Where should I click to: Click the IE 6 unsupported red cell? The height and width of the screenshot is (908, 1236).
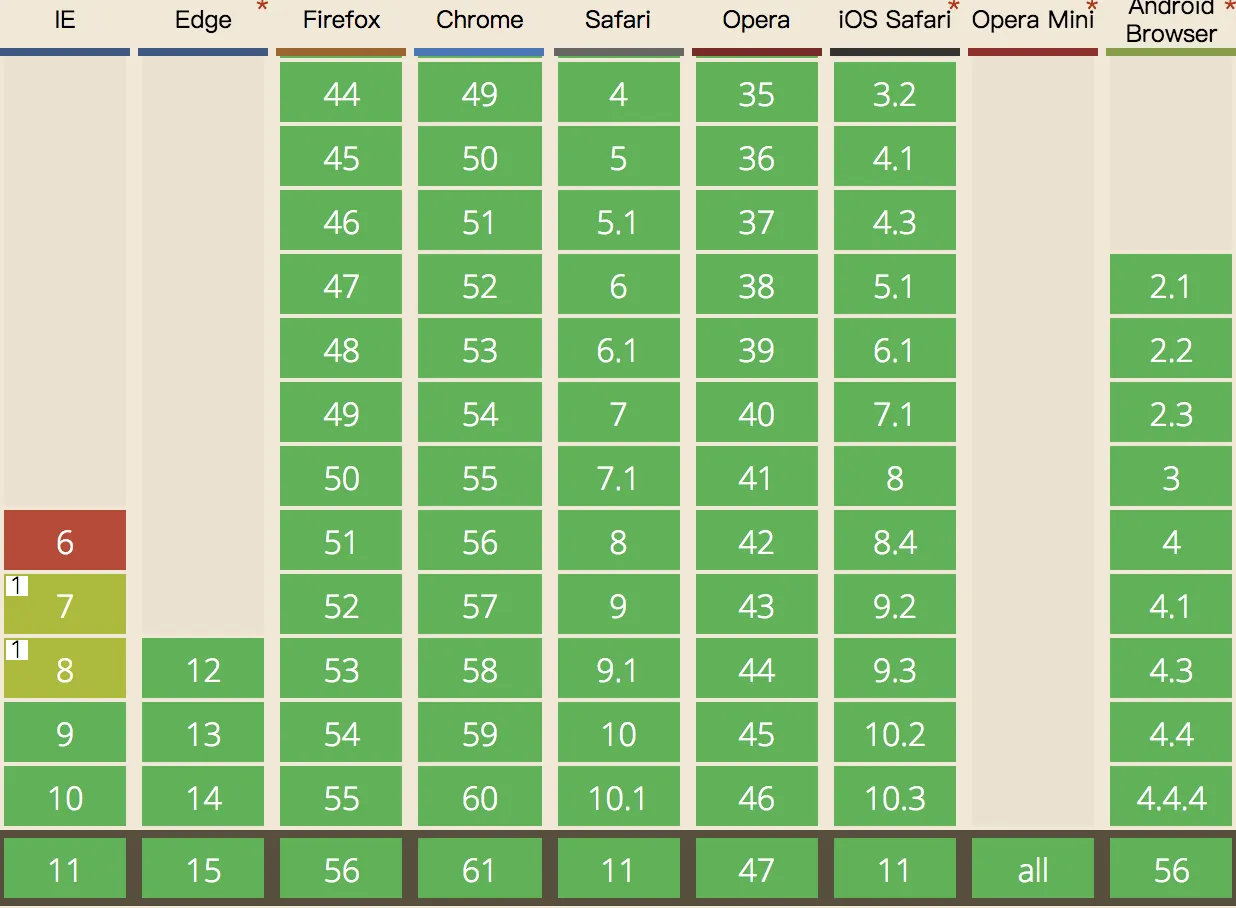65,541
